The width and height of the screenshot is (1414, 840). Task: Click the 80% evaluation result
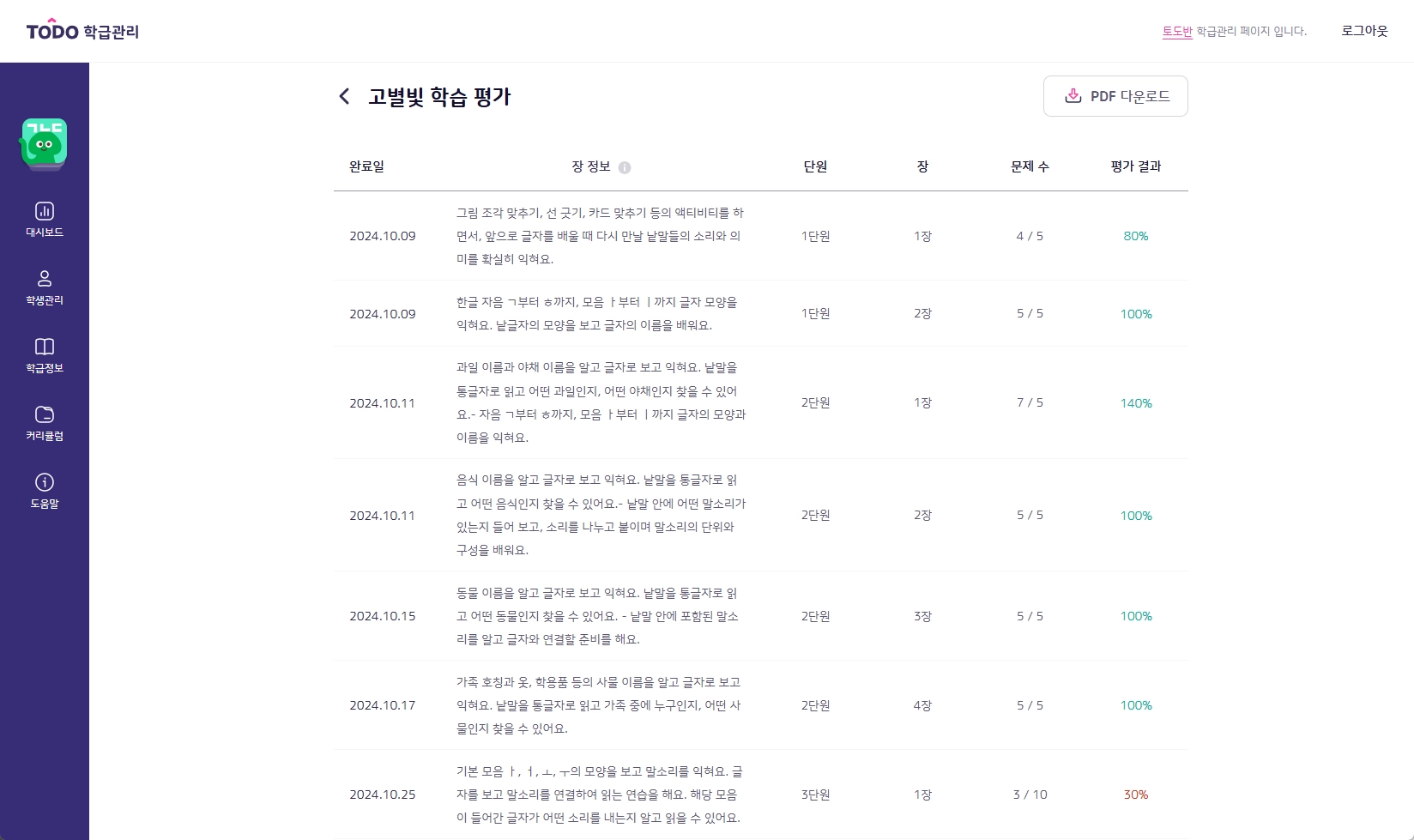pos(1135,236)
